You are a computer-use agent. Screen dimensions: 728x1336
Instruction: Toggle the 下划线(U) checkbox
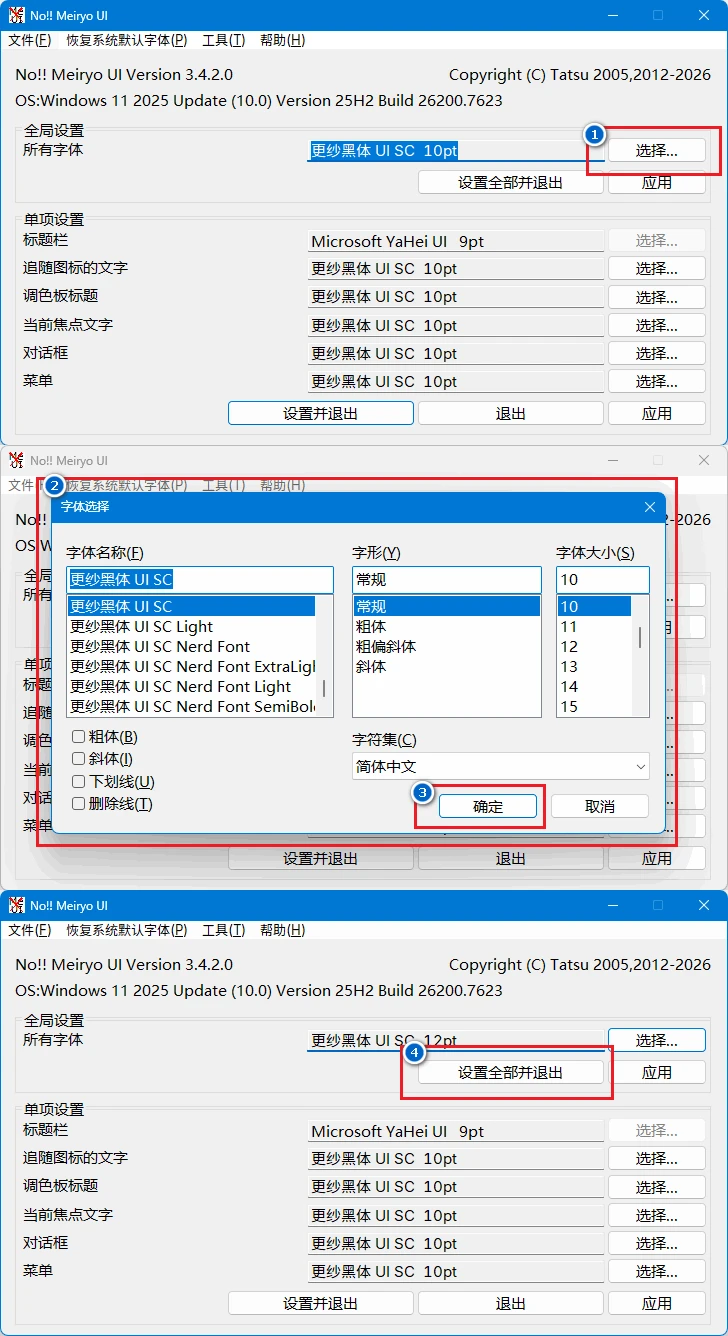pos(79,782)
